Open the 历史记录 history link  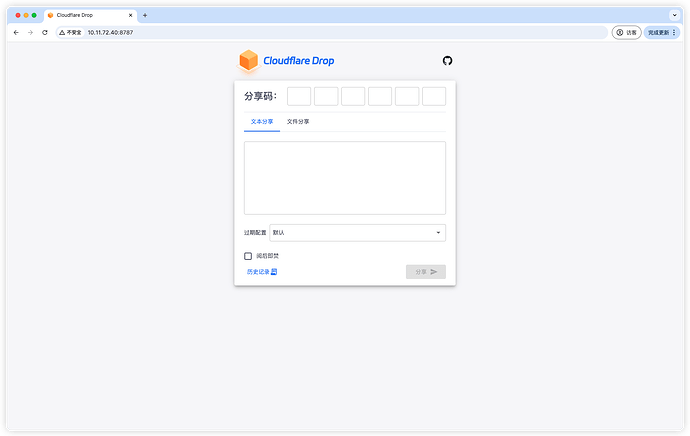tap(258, 271)
